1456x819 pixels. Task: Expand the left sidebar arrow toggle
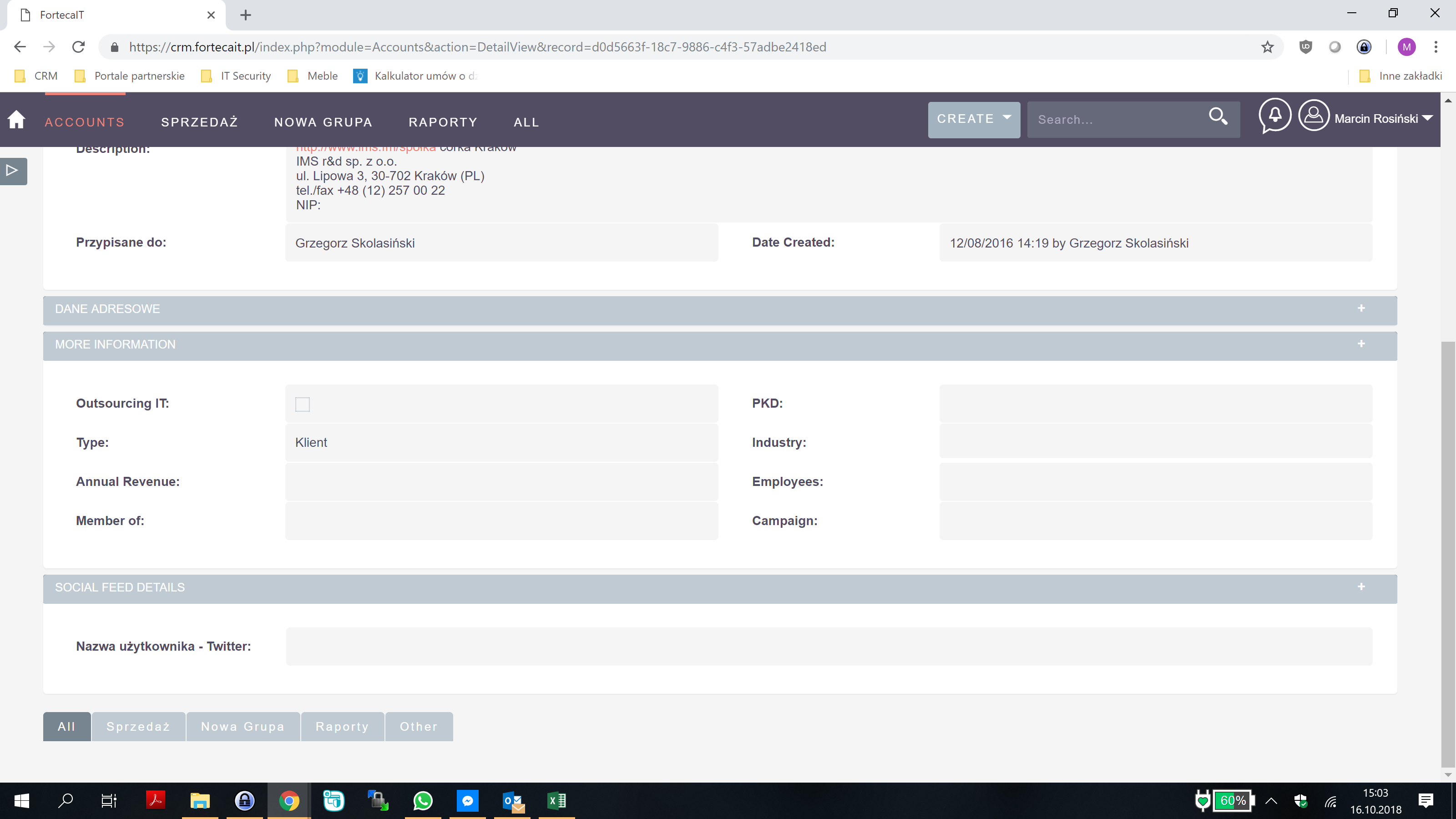(x=12, y=171)
